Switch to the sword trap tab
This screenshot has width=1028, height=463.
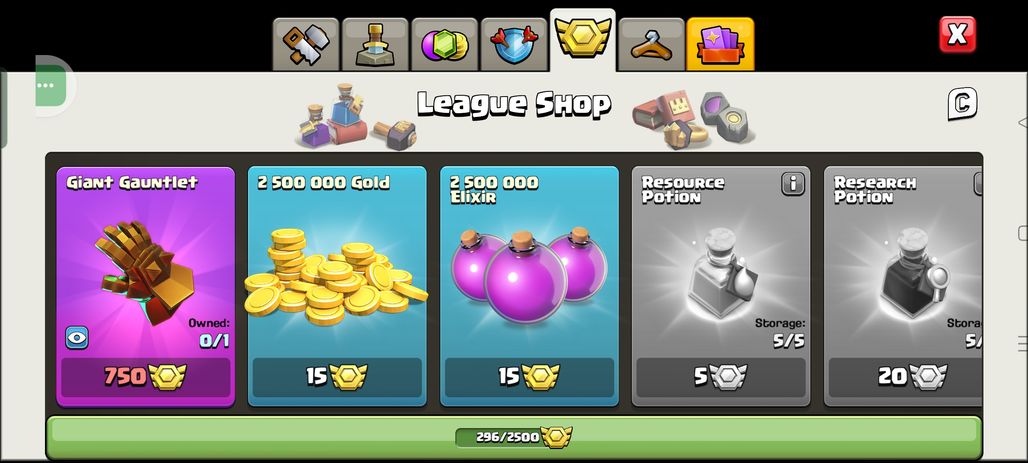tap(375, 44)
